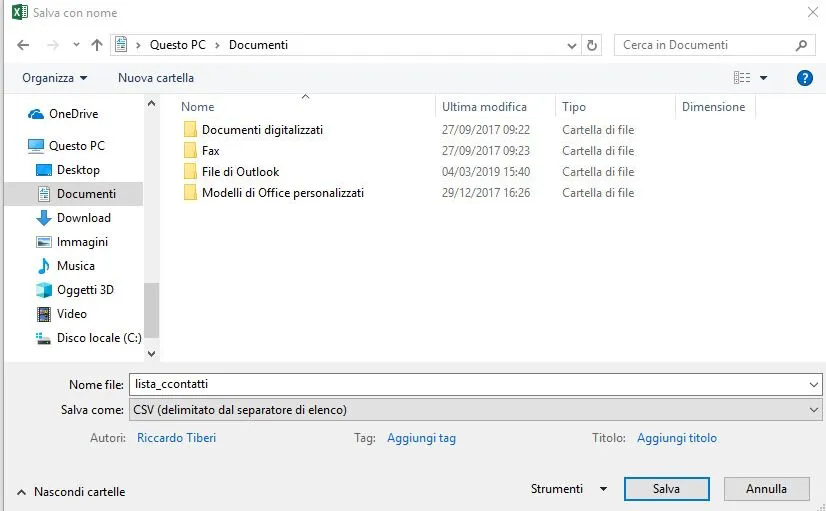Screen dimensions: 826x511
Task: Open the view options dropdown arrow
Action: click(x=763, y=78)
